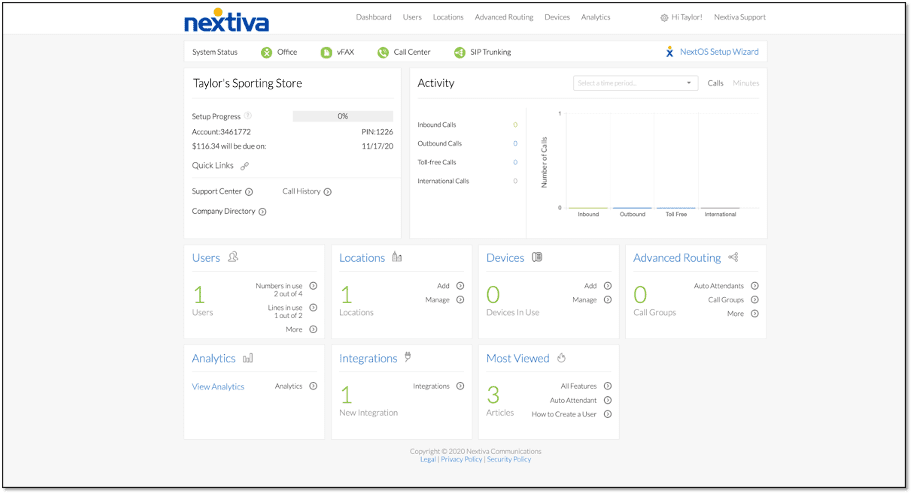912x494 pixels.
Task: Open the Select a time period dropdown
Action: pos(635,83)
